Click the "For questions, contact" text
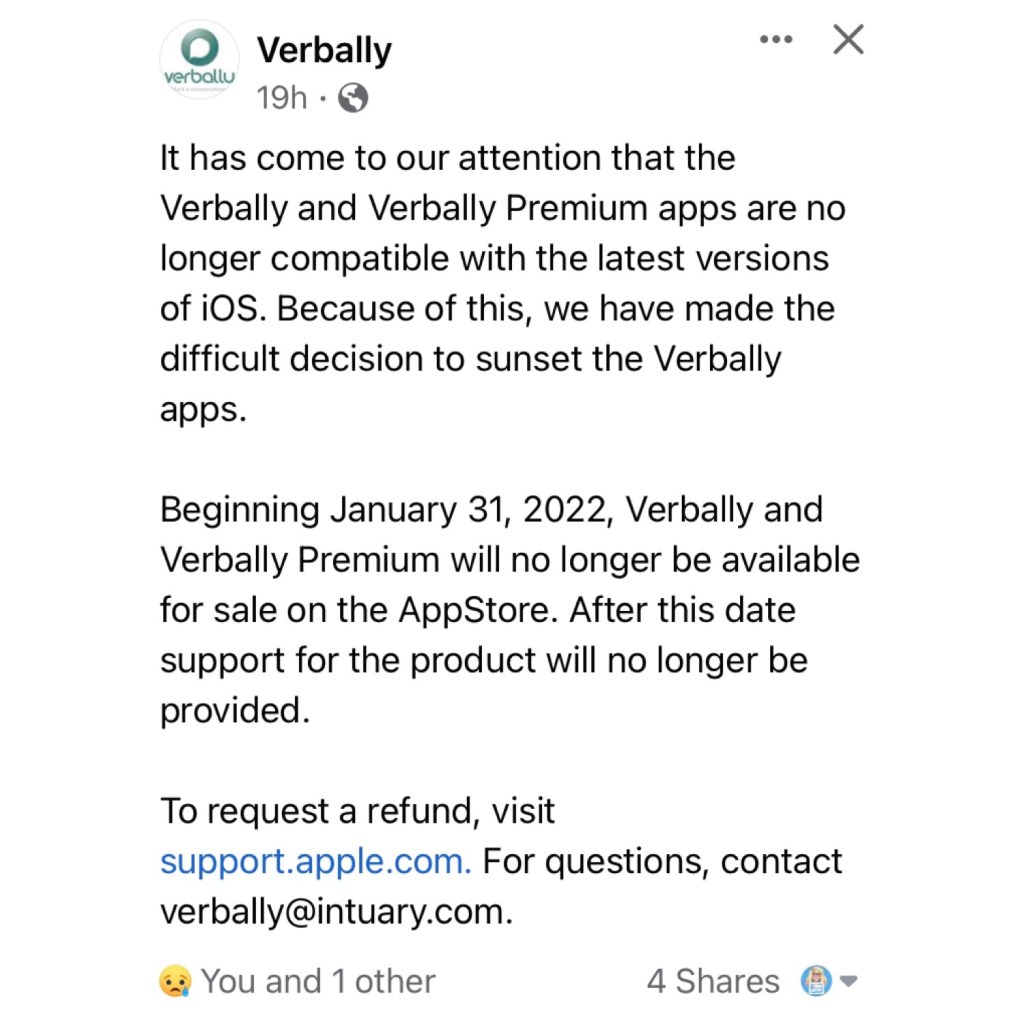 point(663,861)
